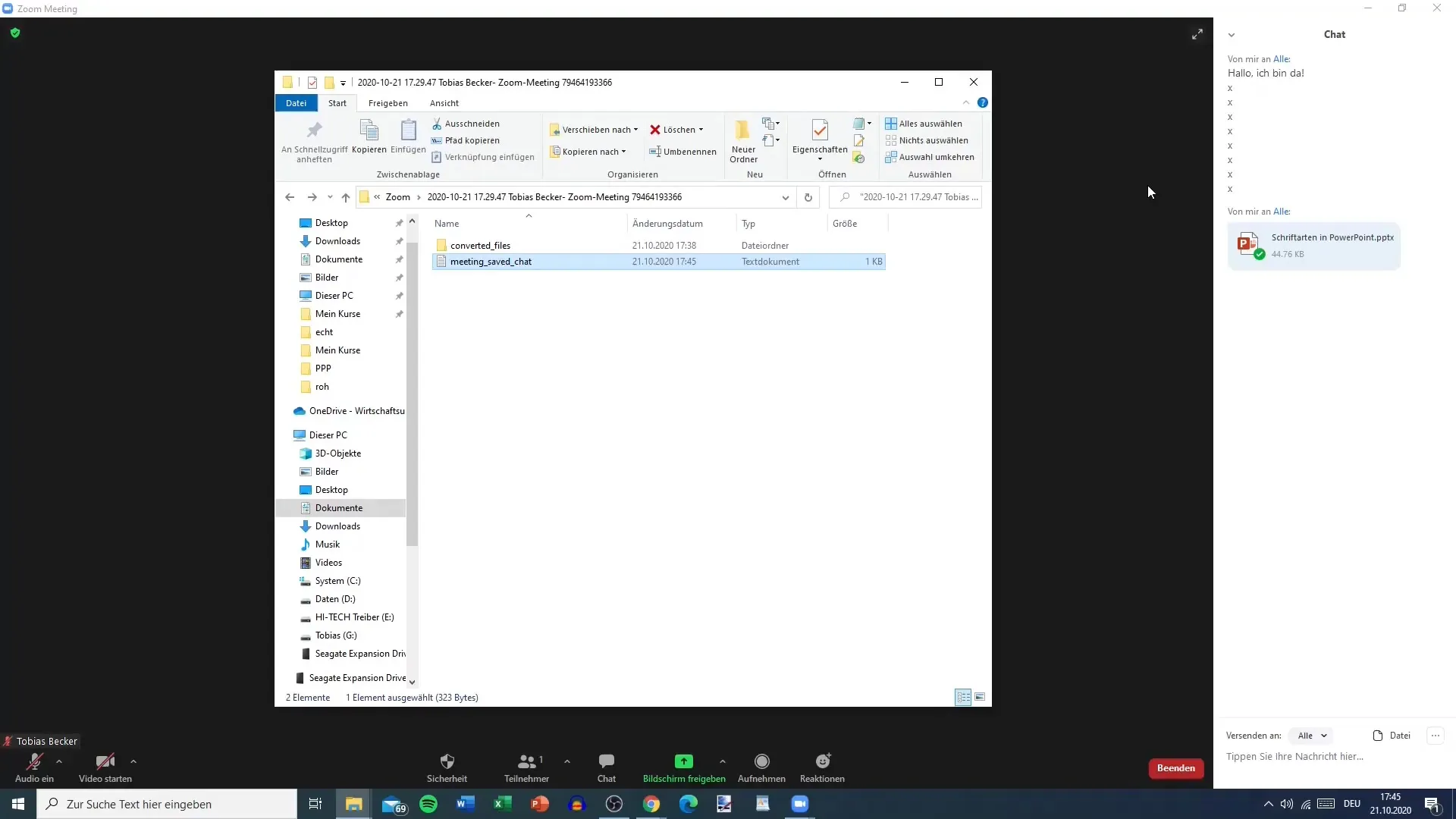Open the Datei (File) ribbon tab
This screenshot has height=819, width=1456.
(x=296, y=103)
